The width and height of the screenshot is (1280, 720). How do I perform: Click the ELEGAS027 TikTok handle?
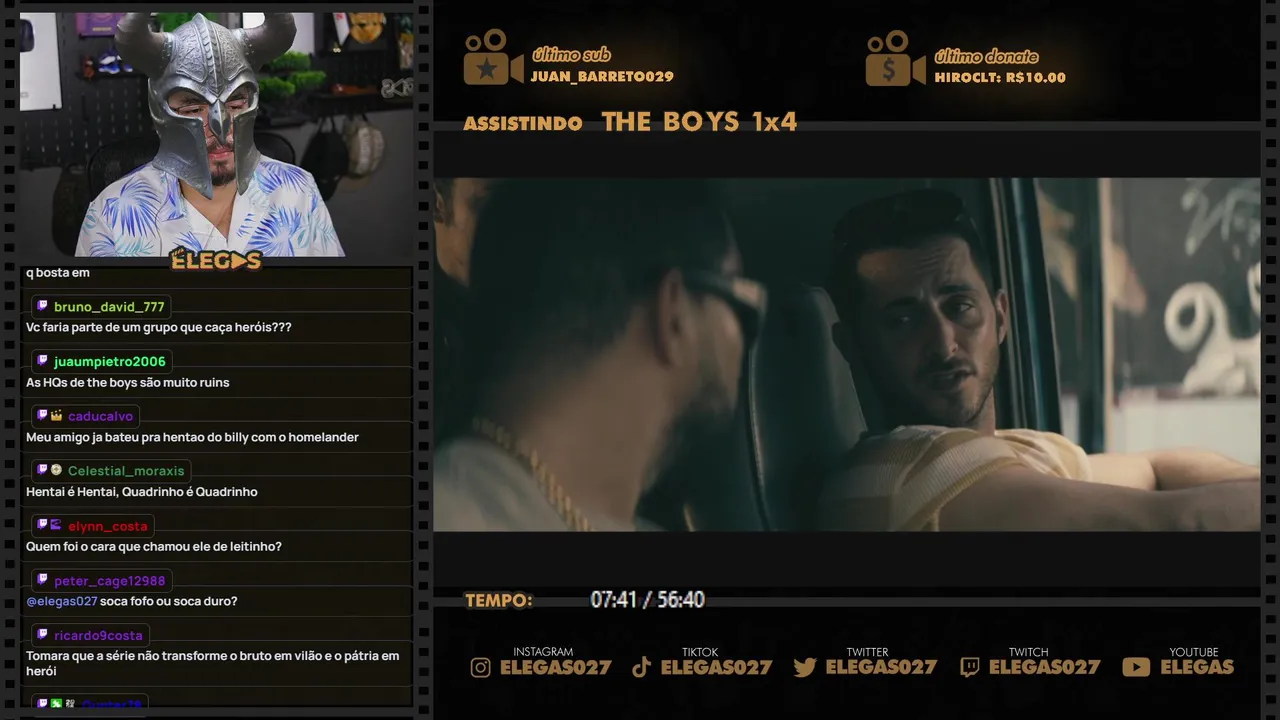pyautogui.click(x=716, y=668)
